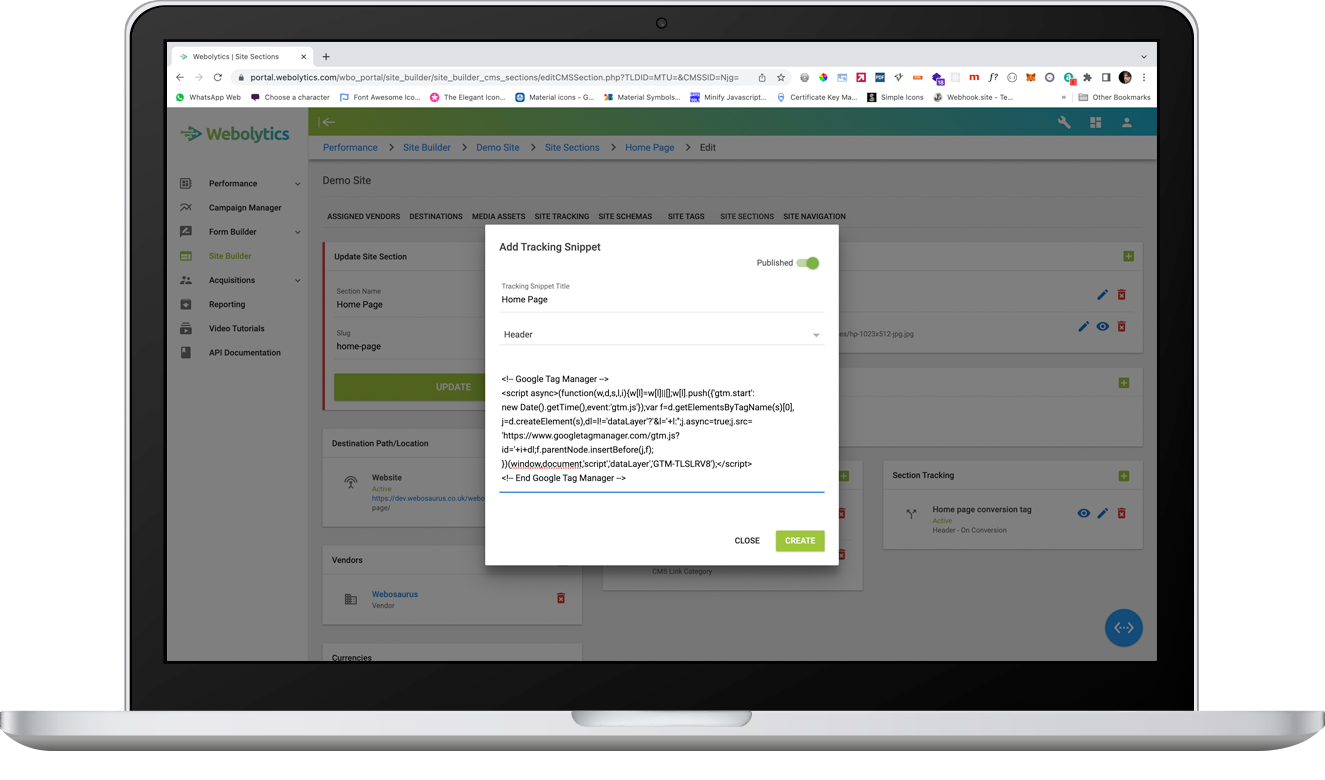Click the Site Builder sidebar icon

186,256
